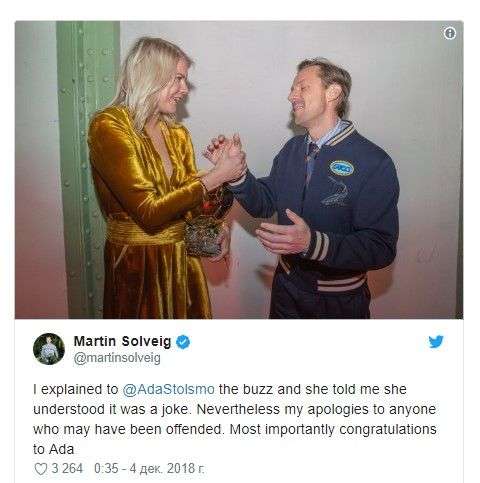480x483 pixels.
Task: Click the green riveted pillar in the photo
Action: pos(87,170)
